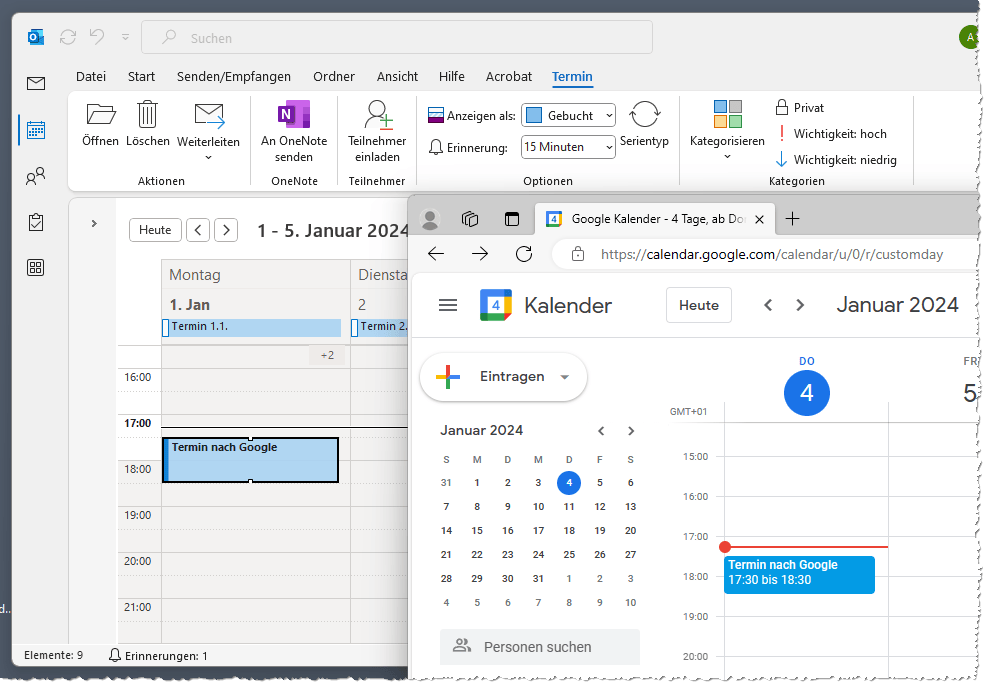The width and height of the screenshot is (986, 687).
Task: Click the Personen suchen field
Action: [x=540, y=647]
